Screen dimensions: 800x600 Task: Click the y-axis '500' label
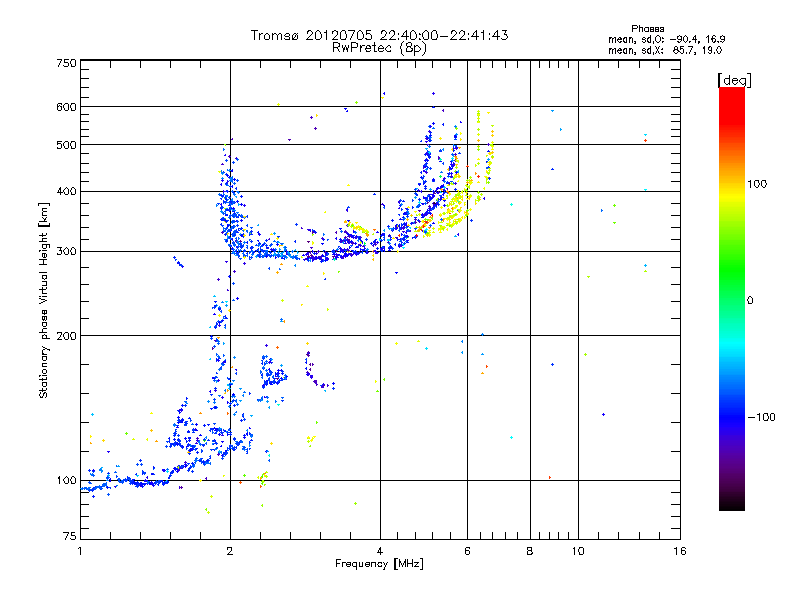(x=66, y=145)
